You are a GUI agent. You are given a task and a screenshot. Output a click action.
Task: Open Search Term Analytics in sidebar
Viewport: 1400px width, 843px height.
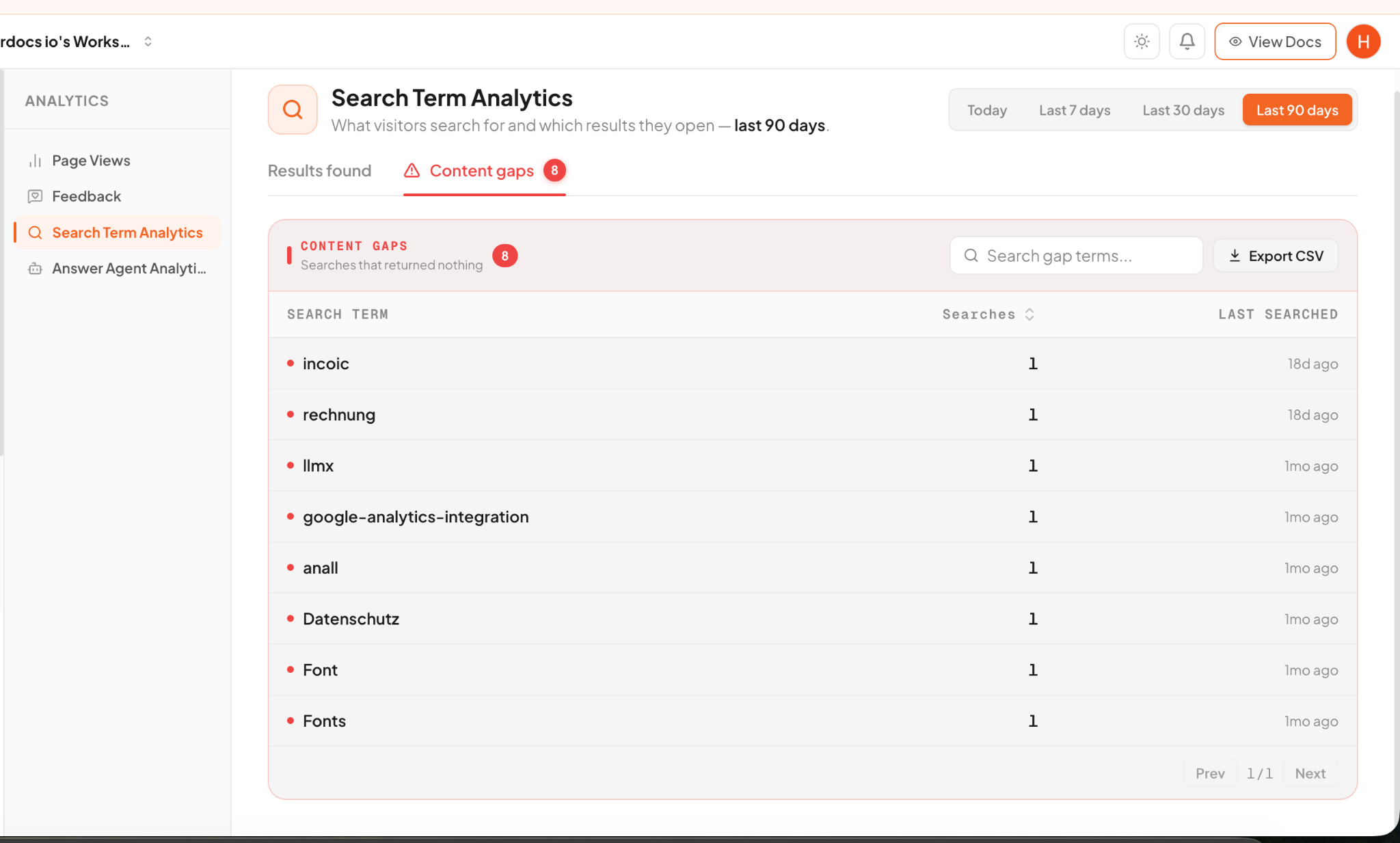(118, 232)
